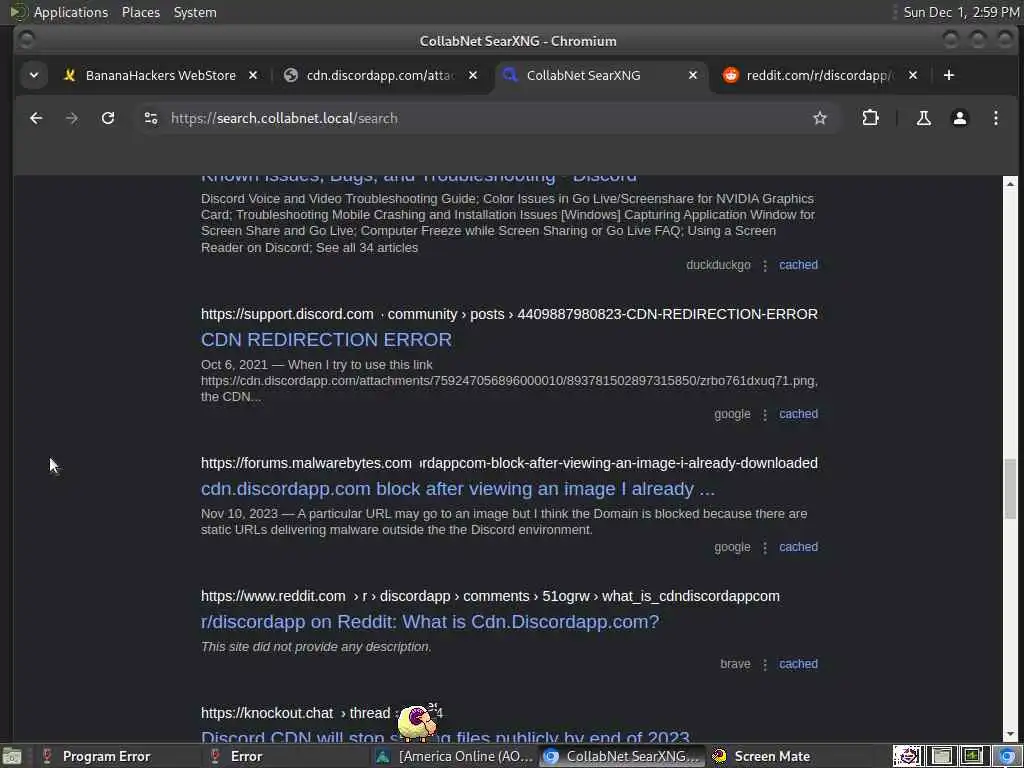Click the scrollbar down arrow
The width and height of the screenshot is (1024, 768).
coord(1010,734)
